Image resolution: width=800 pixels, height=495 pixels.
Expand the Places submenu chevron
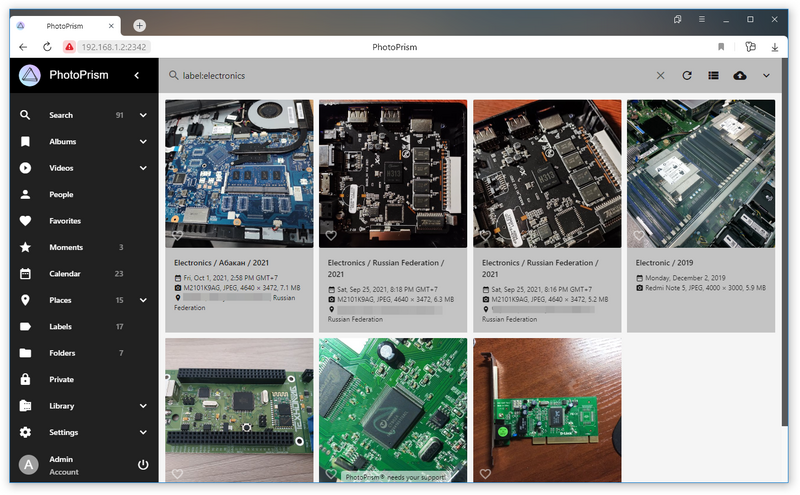pos(143,300)
